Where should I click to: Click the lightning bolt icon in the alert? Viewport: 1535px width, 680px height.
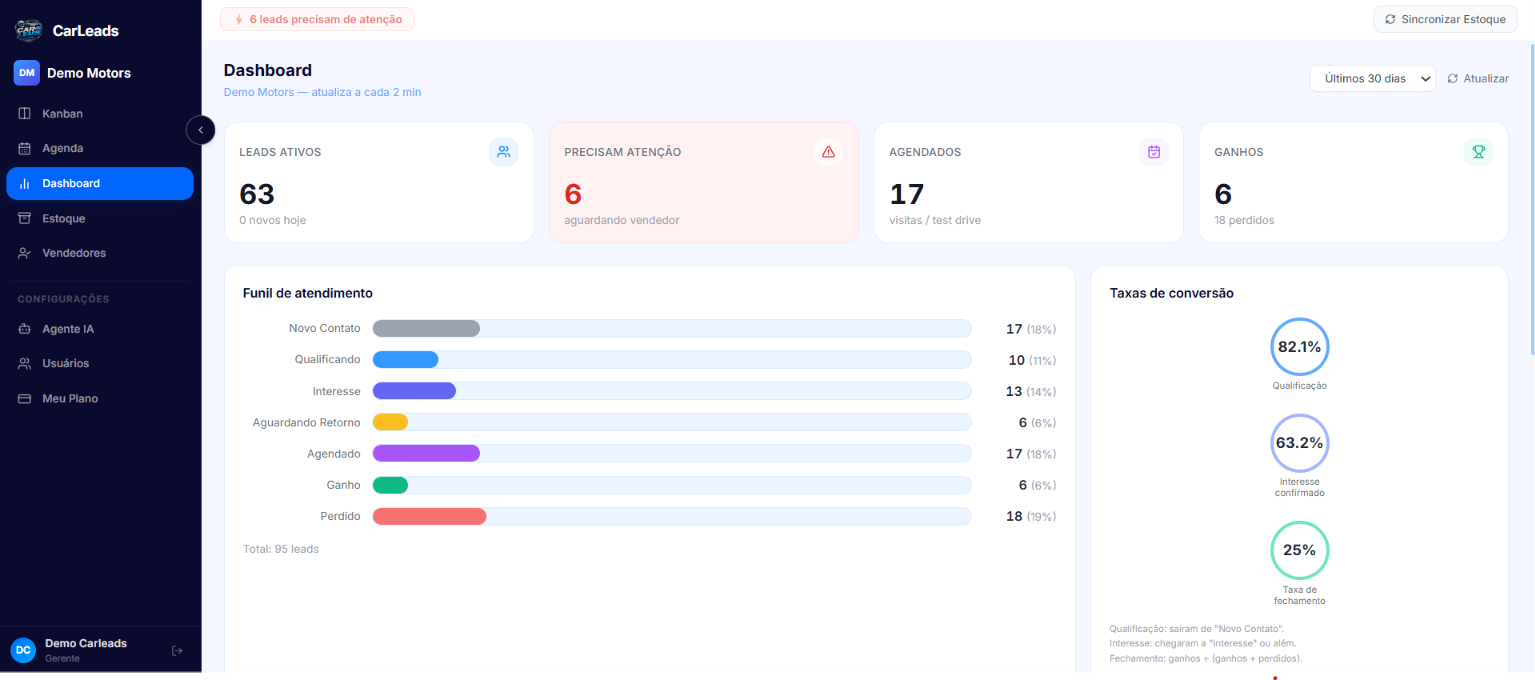point(238,19)
